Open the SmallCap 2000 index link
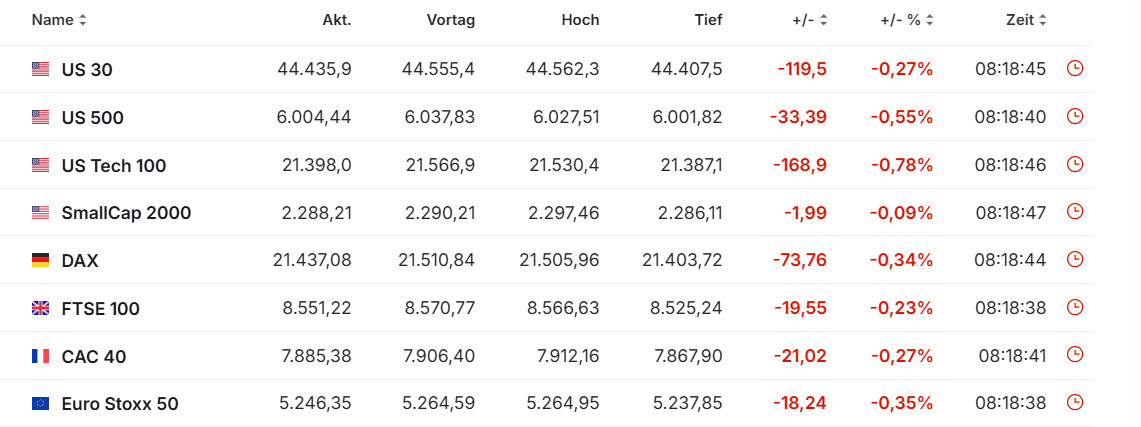1141x427 pixels. pyautogui.click(x=126, y=213)
